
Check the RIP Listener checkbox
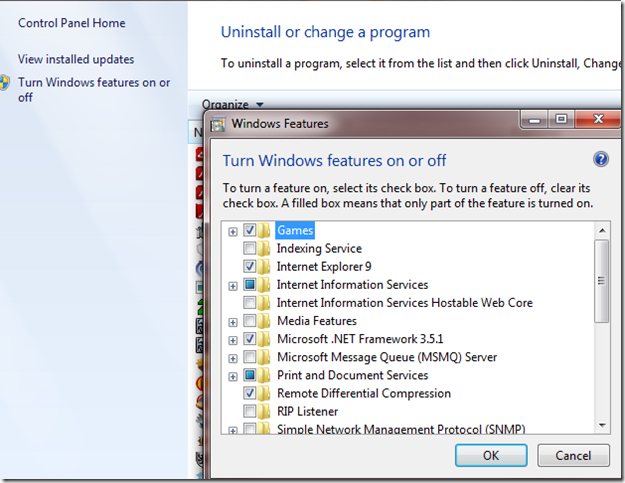click(x=250, y=411)
